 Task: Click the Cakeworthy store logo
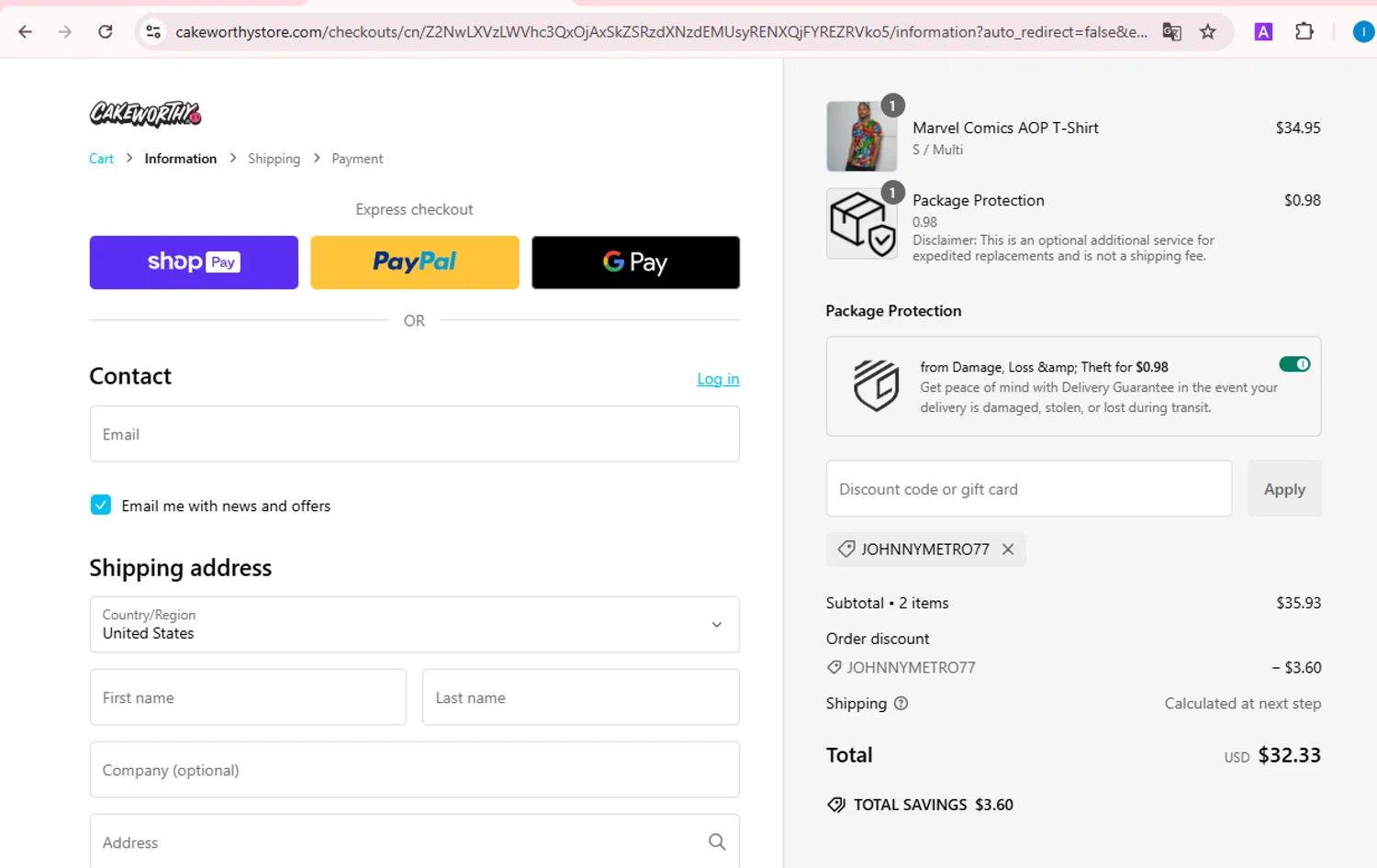[145, 113]
